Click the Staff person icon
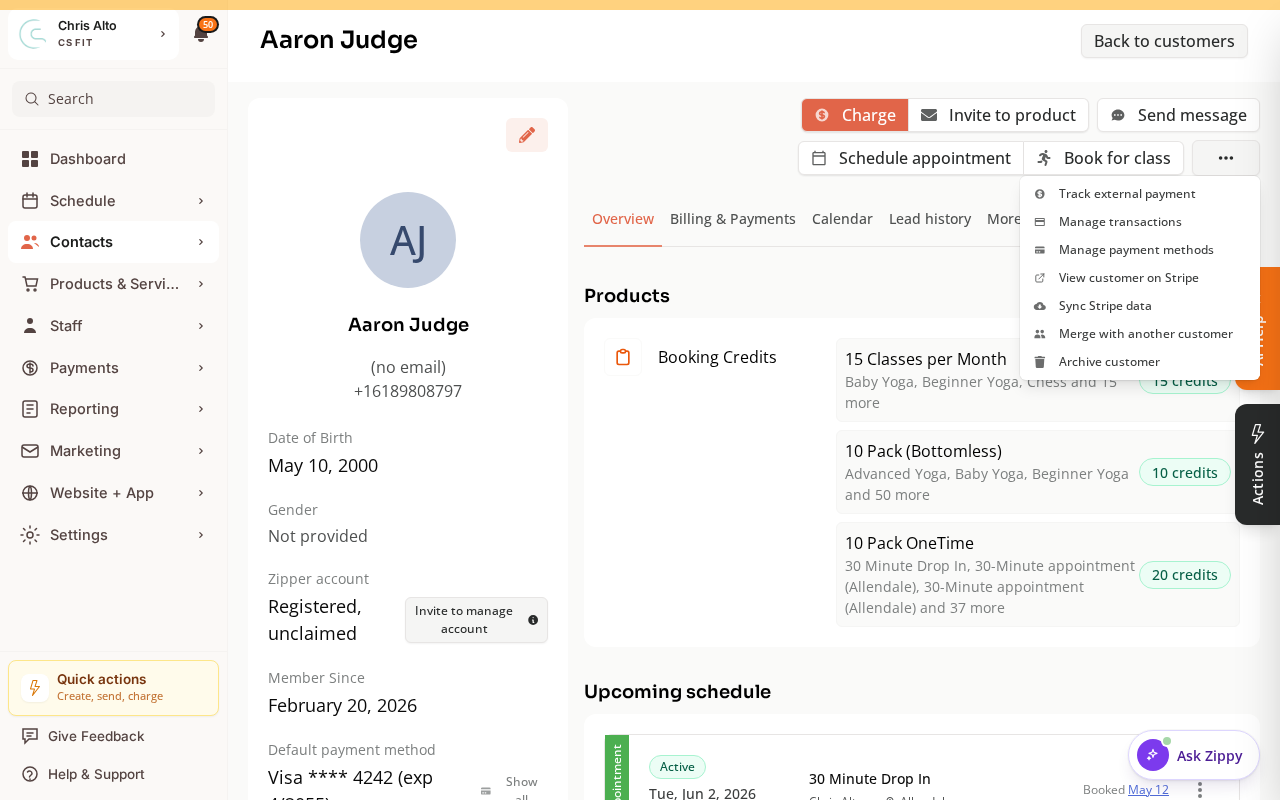1280x800 pixels. [30, 326]
